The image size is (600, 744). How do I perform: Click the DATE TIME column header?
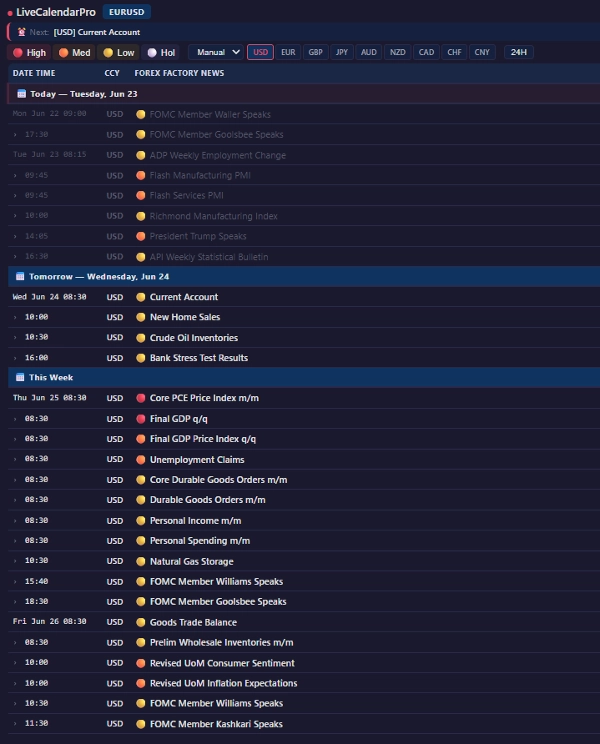34,73
